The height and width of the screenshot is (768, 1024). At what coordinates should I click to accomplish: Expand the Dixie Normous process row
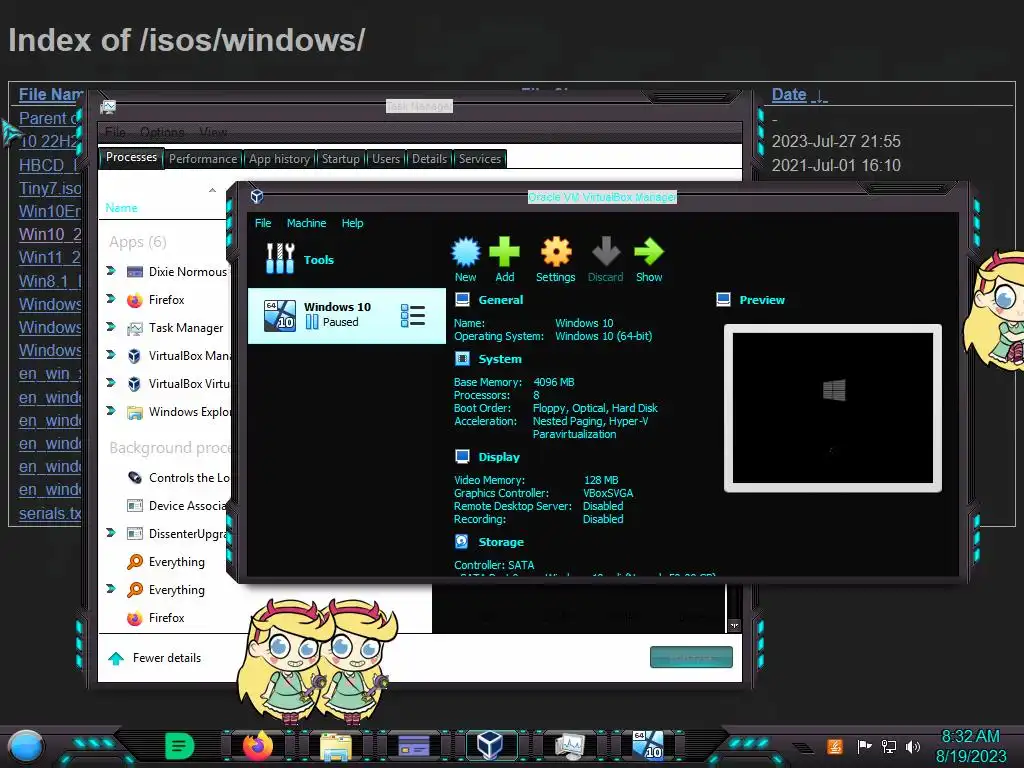(x=110, y=270)
